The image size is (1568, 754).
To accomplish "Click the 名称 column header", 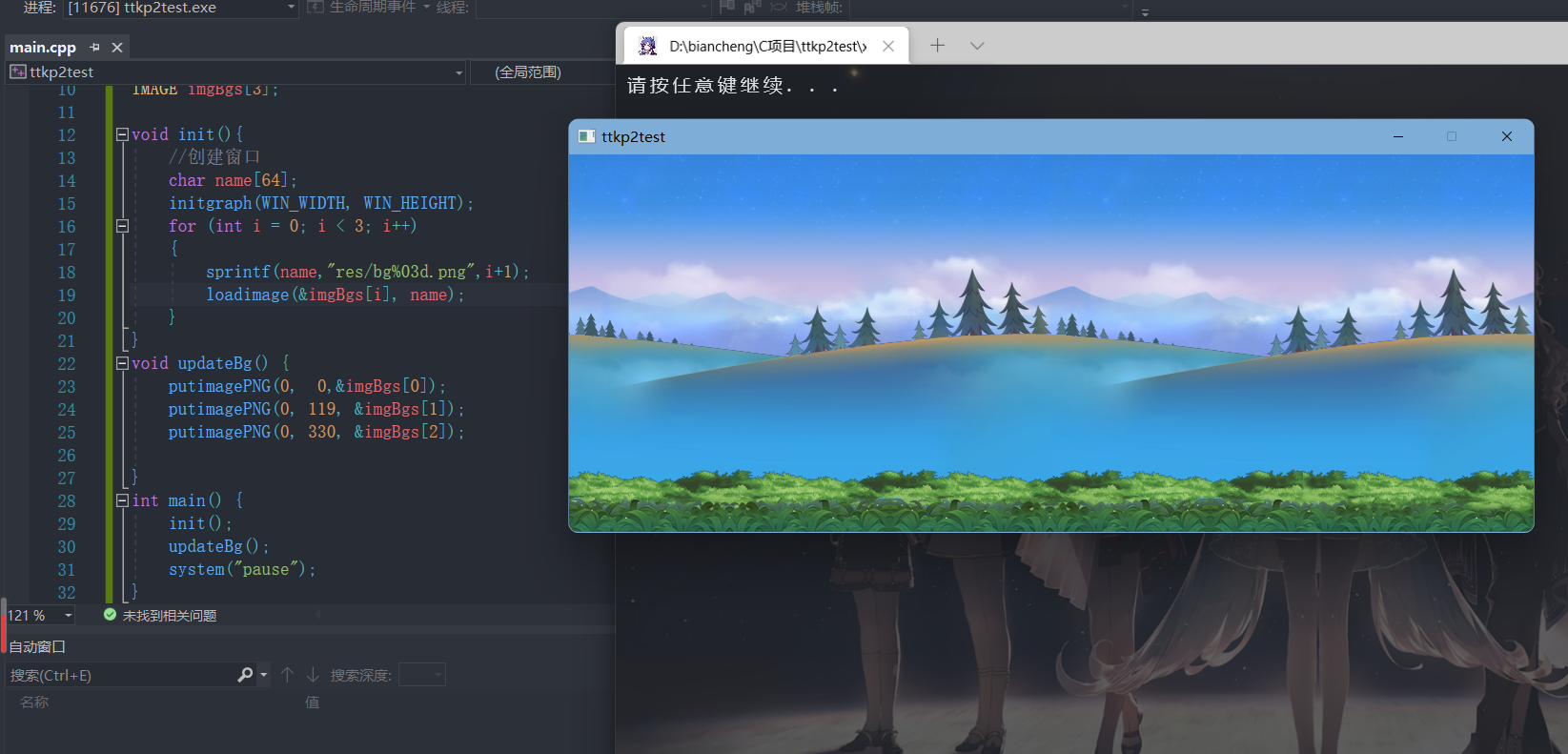I will click(x=34, y=703).
